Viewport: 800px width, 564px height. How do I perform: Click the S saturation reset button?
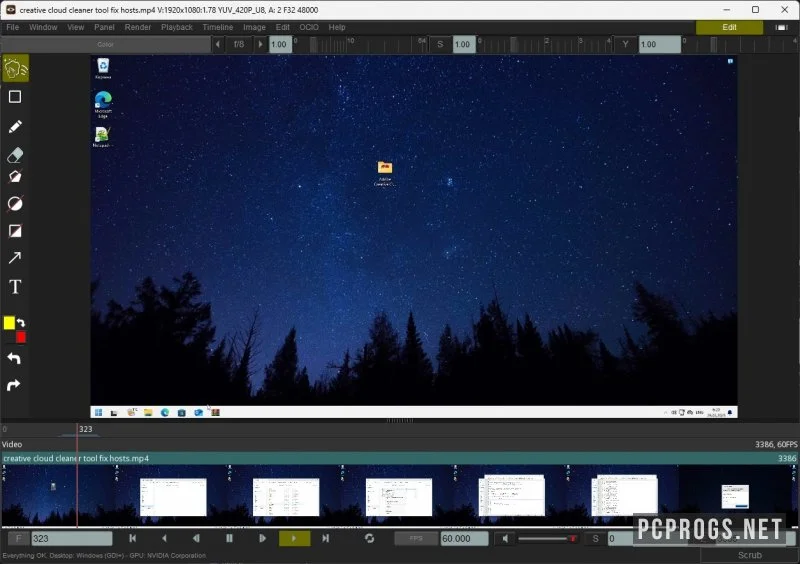pyautogui.click(x=440, y=44)
